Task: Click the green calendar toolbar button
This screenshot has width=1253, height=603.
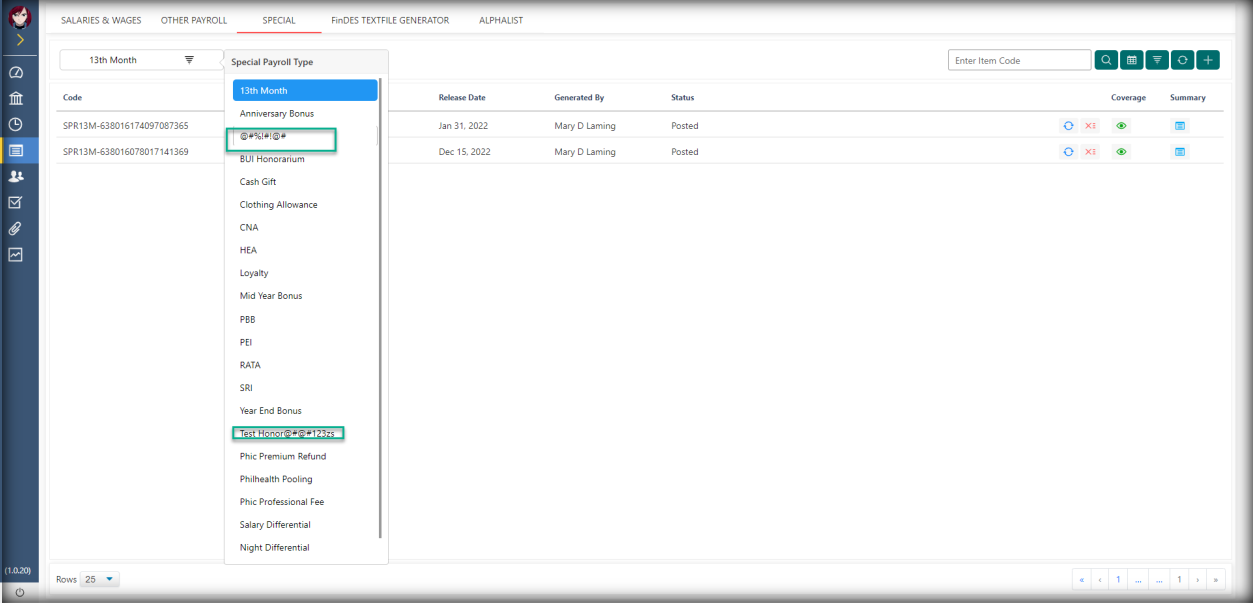Action: [1132, 60]
